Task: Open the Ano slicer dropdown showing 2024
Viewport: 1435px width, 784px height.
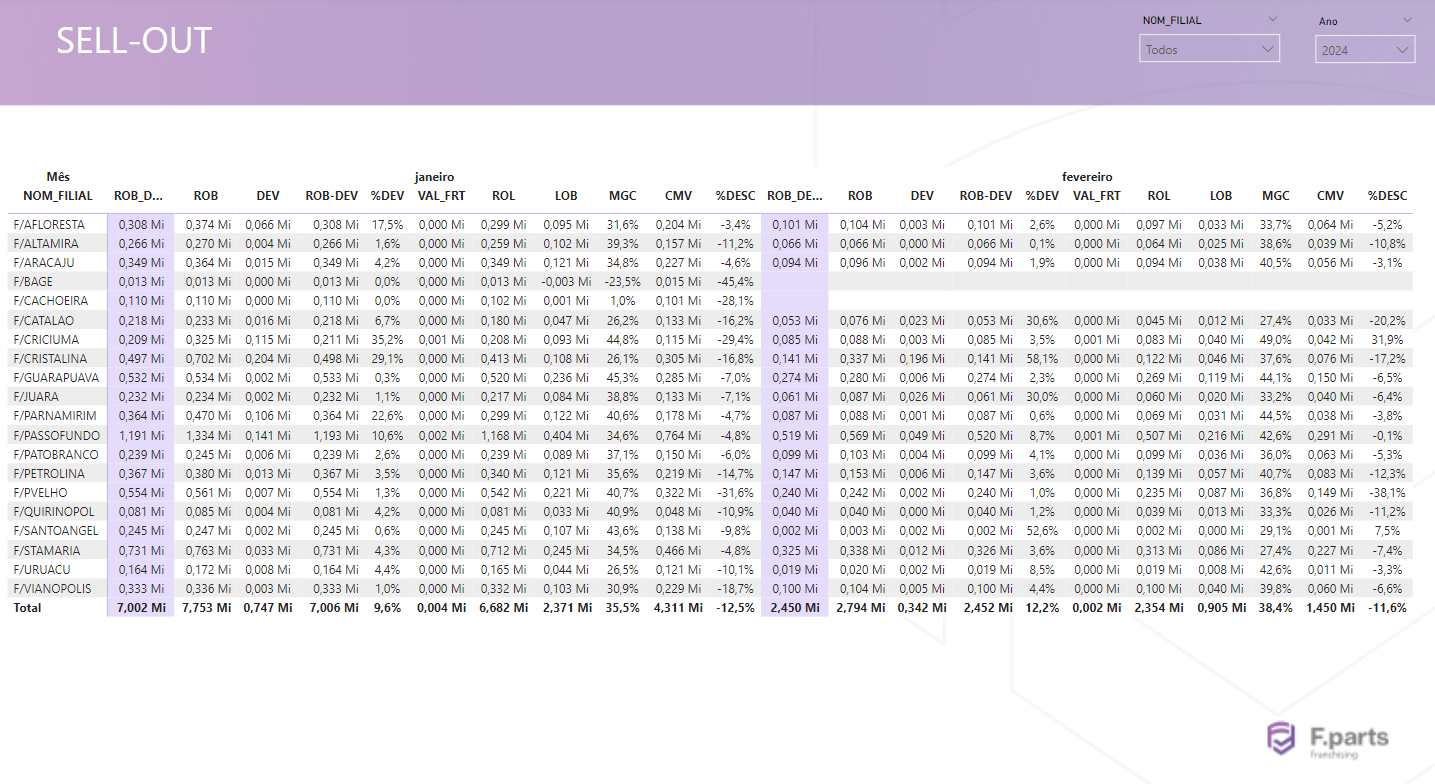Action: 1365,49
